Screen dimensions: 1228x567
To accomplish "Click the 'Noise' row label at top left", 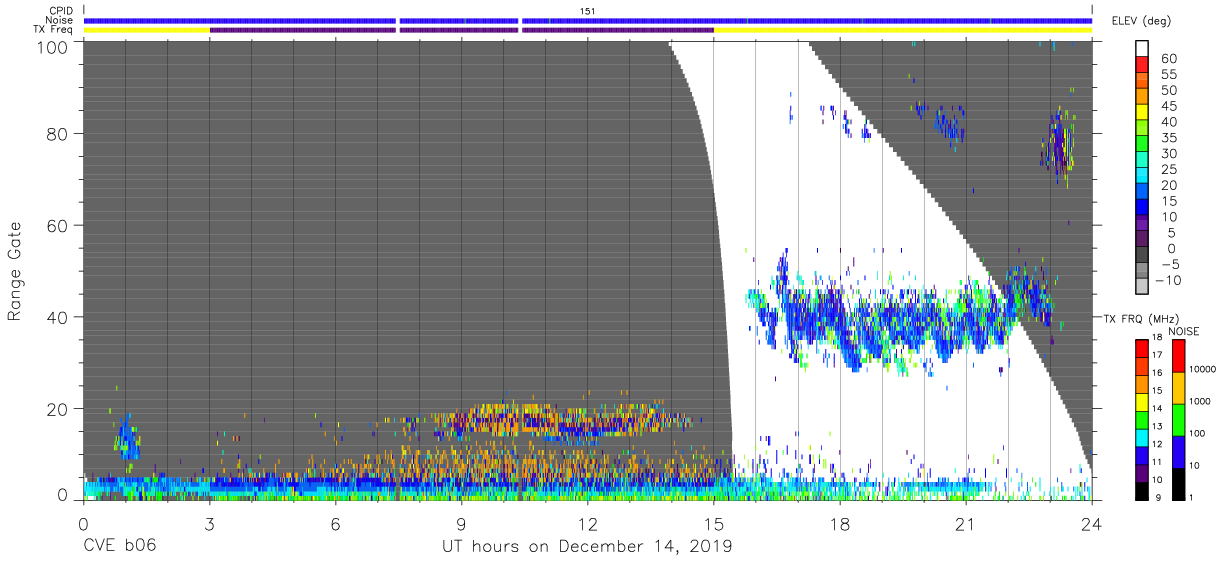I will tap(60, 20).
